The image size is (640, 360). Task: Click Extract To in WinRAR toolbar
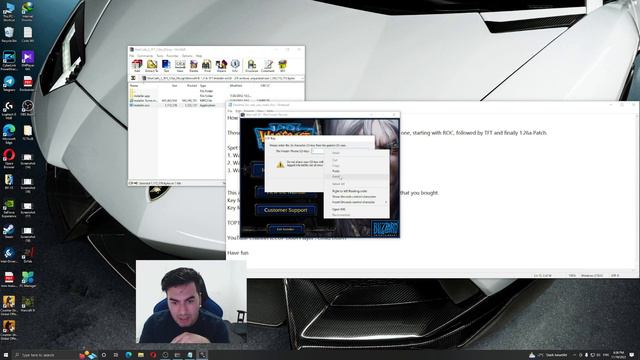click(x=151, y=66)
